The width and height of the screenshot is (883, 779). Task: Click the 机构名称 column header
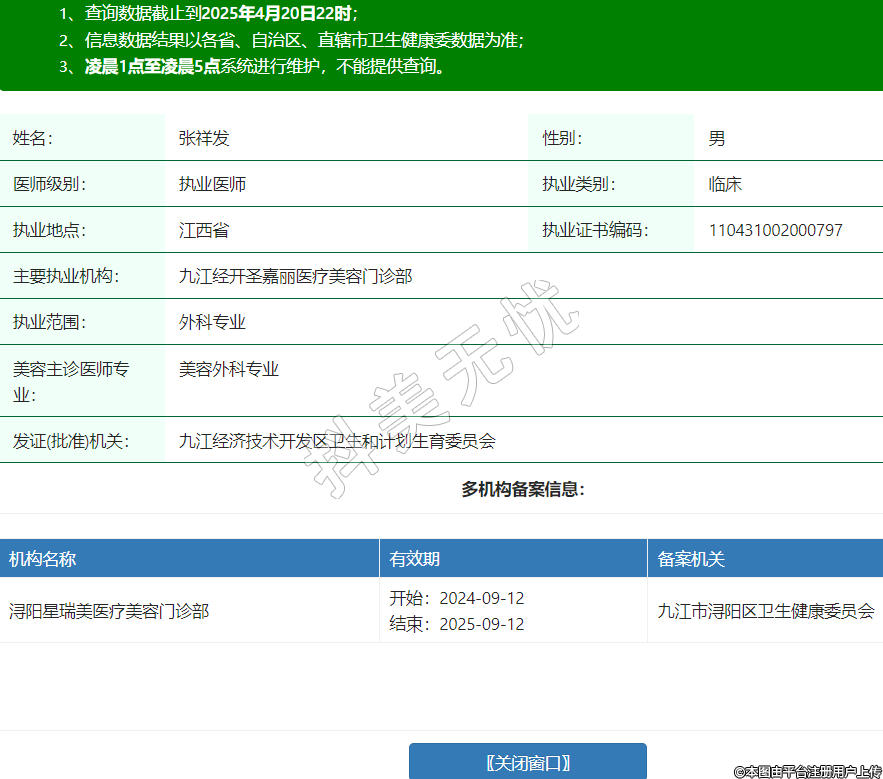(43, 559)
